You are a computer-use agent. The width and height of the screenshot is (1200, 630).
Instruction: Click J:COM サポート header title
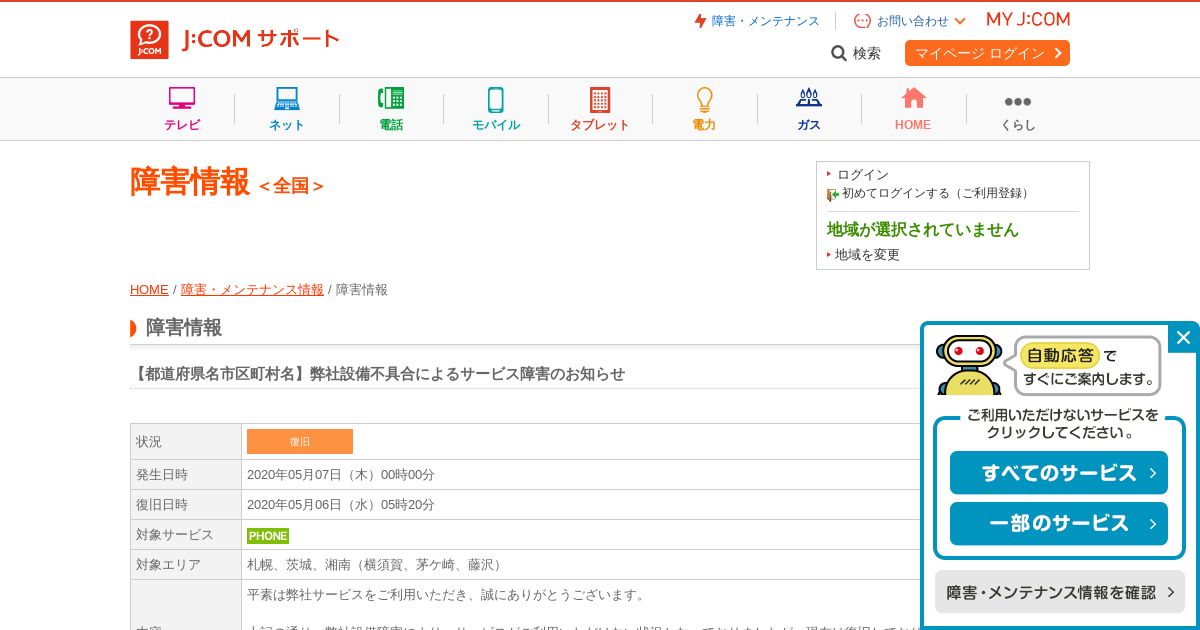(261, 39)
